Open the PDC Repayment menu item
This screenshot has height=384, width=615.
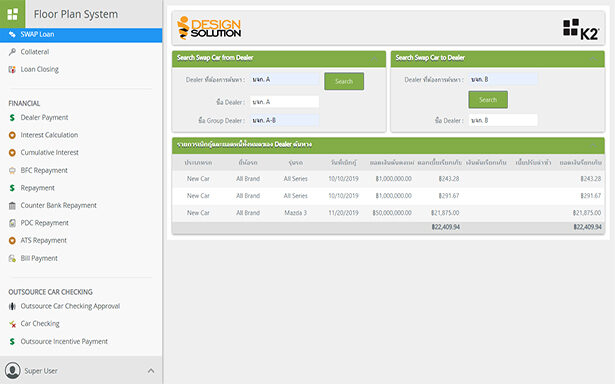44,223
